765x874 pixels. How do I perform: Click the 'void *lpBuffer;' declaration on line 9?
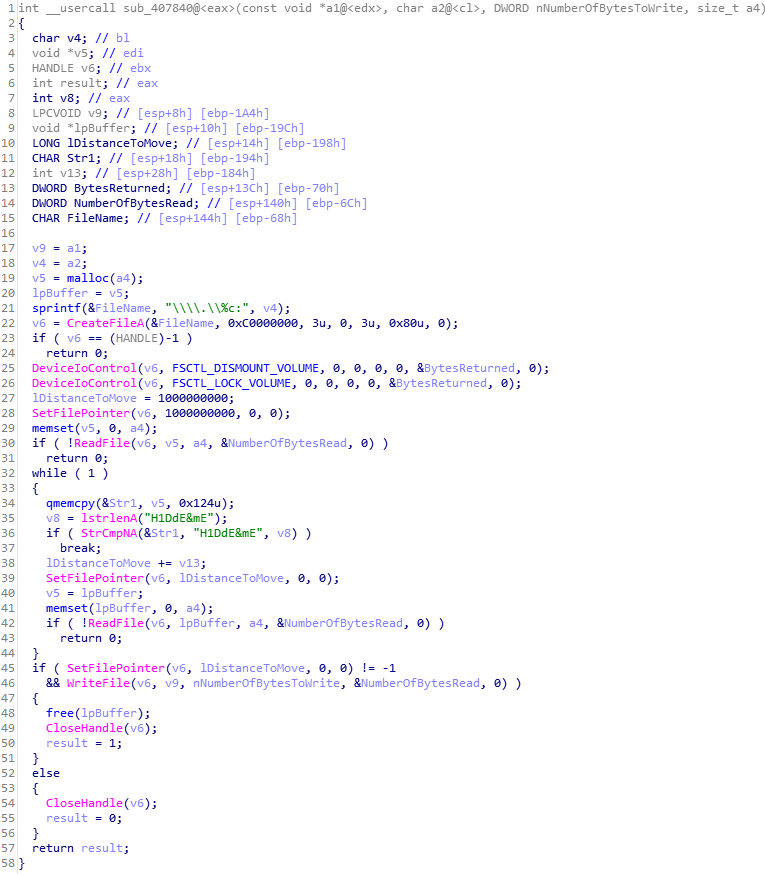click(x=84, y=128)
